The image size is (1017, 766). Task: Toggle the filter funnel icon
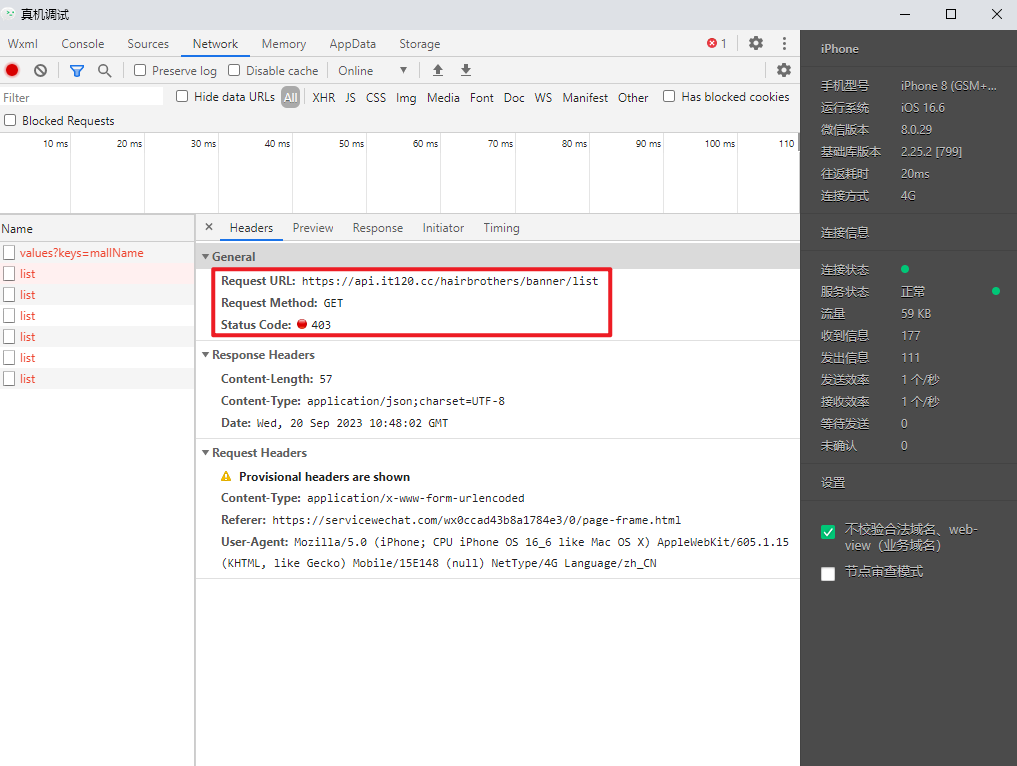[x=77, y=70]
